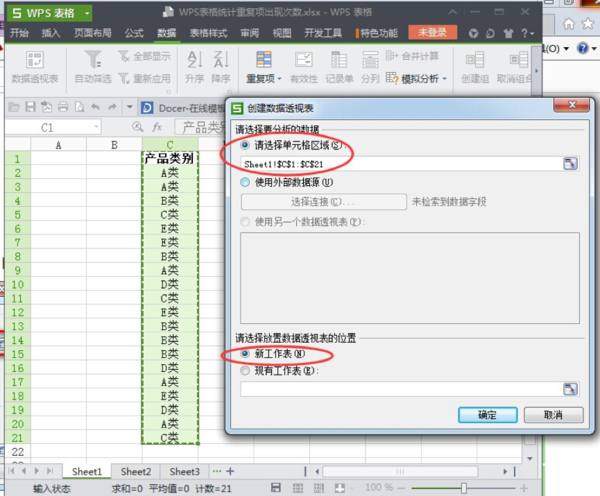Switch to Sheet2 tab

coord(136,472)
